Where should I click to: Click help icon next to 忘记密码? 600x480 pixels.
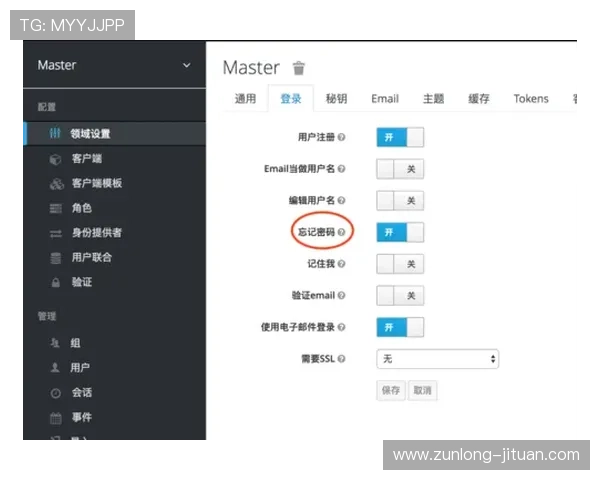341,232
